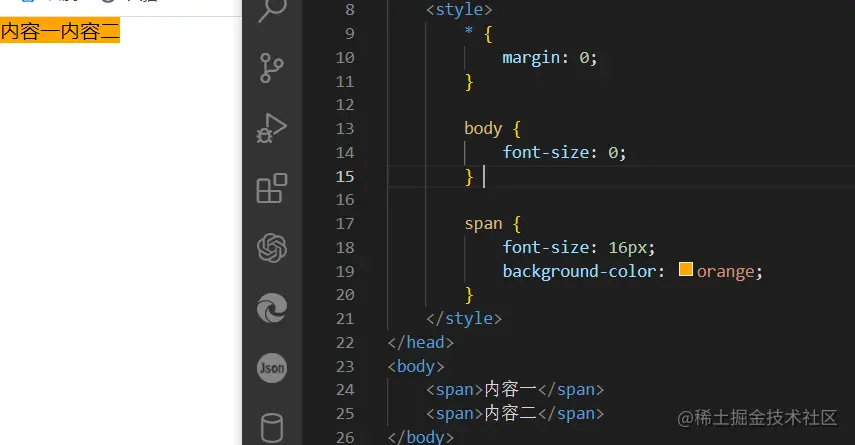Click line number 10 in the gutter
855x445 pixels.
[345, 57]
